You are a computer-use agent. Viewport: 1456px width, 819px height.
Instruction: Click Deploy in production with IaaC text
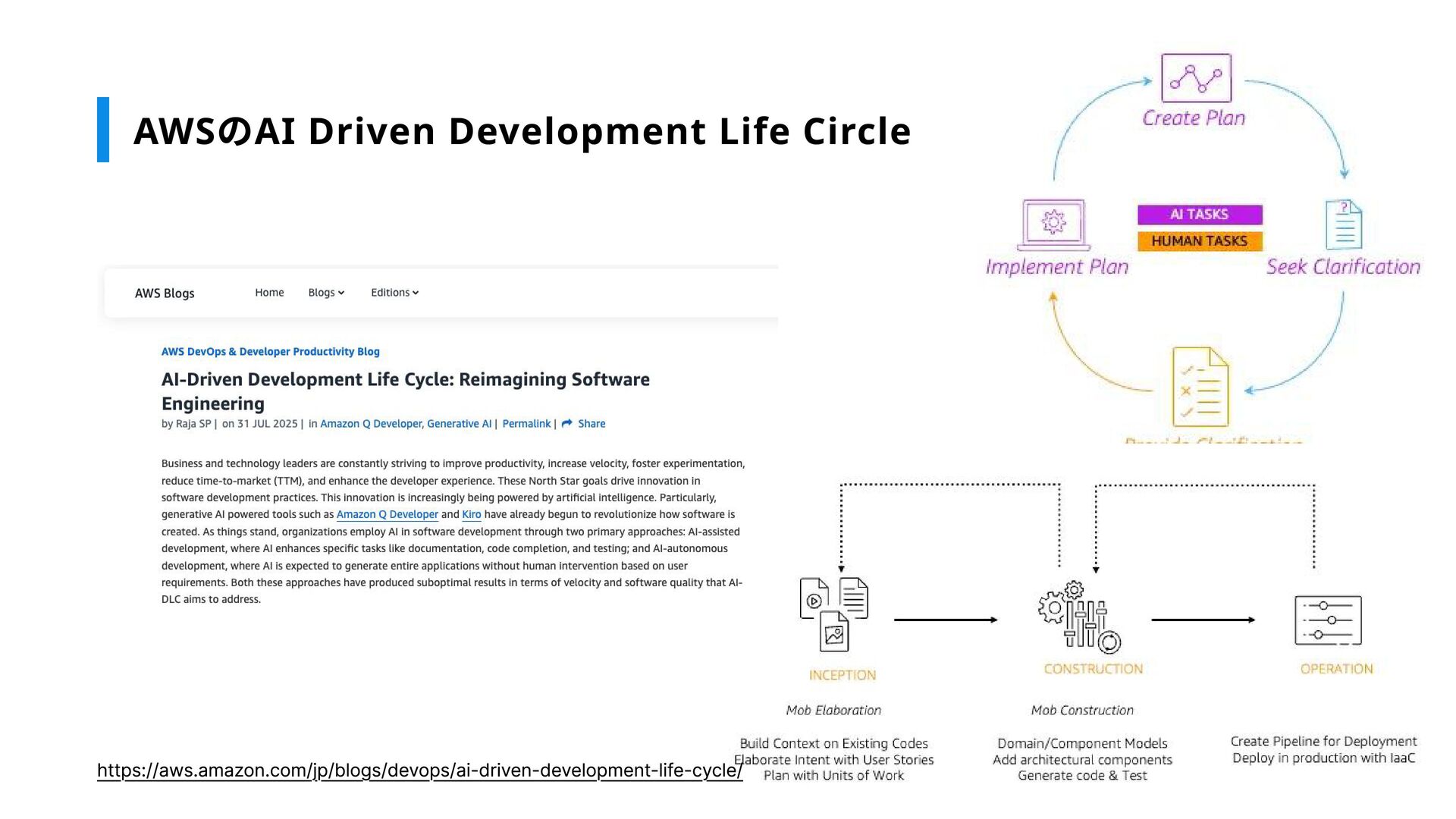click(1323, 758)
